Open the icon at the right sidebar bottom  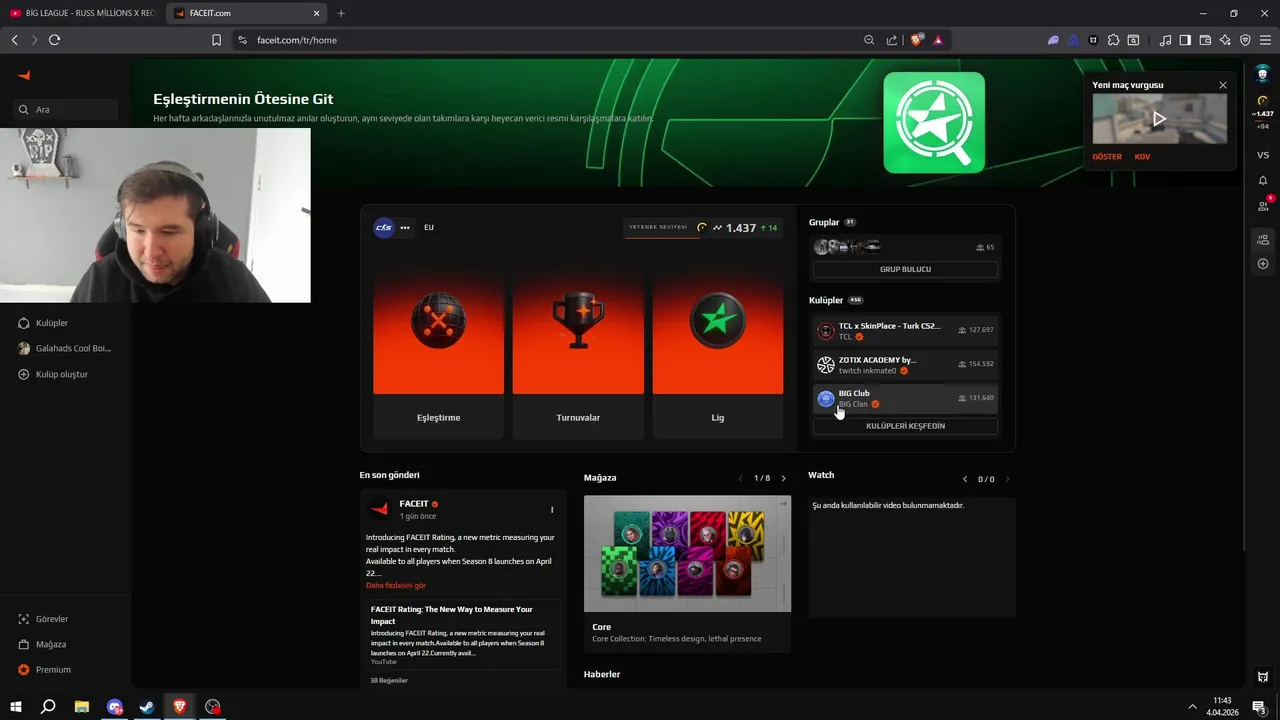click(1263, 677)
